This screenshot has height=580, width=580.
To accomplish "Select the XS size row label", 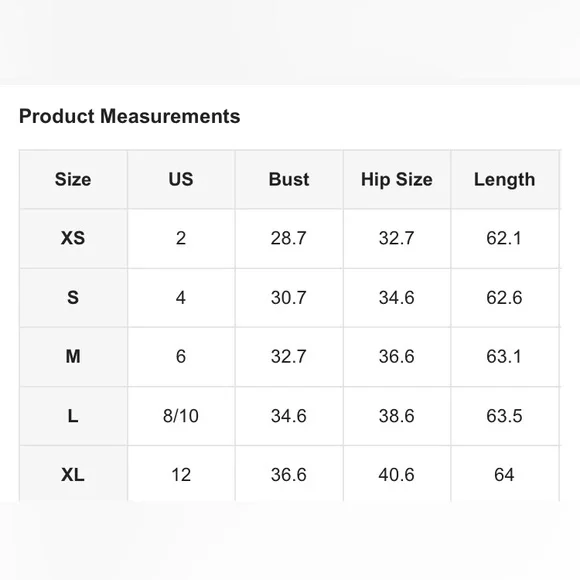I will coord(73,238).
